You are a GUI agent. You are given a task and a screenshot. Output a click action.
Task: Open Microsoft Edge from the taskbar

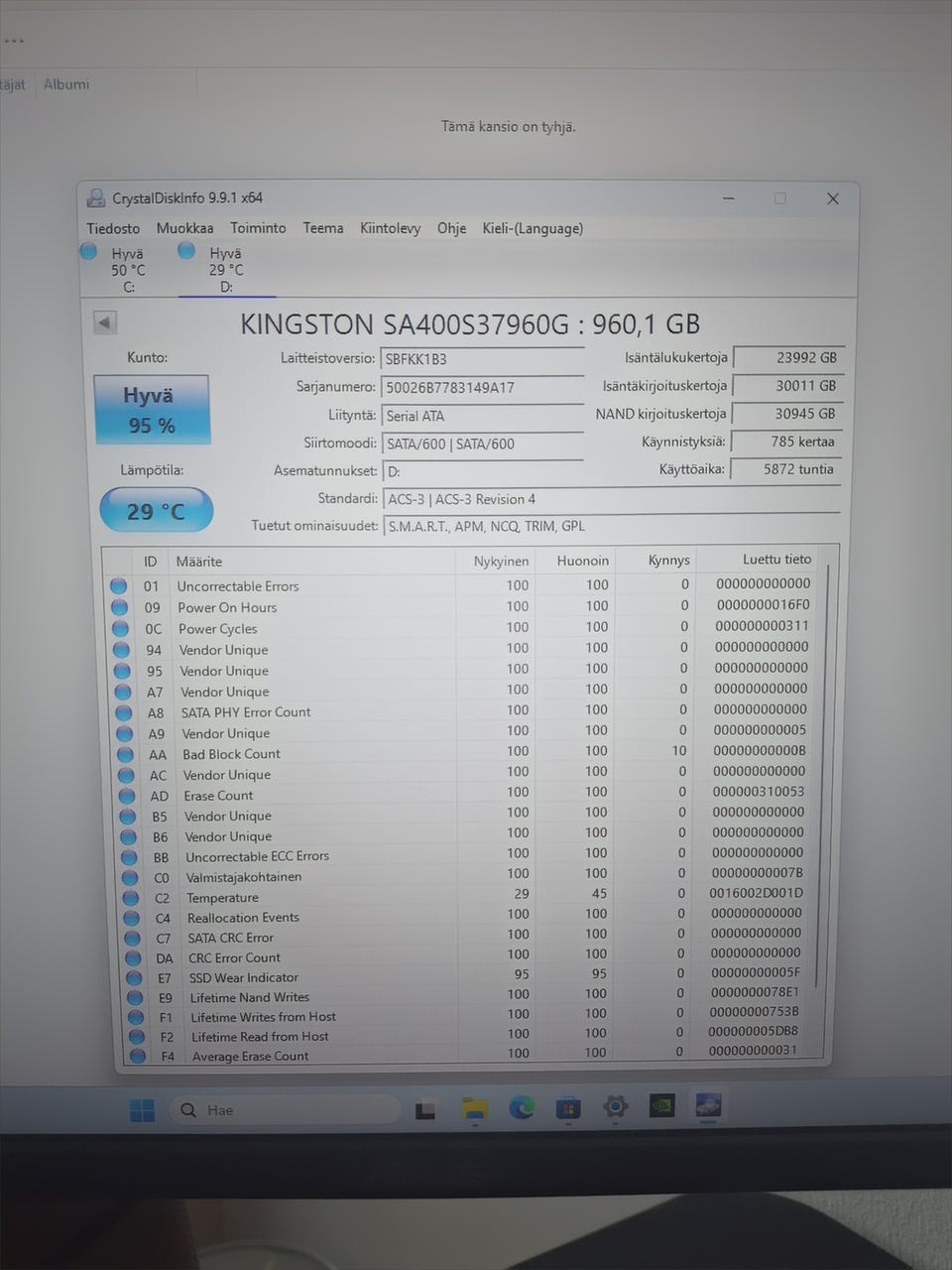coord(522,1108)
